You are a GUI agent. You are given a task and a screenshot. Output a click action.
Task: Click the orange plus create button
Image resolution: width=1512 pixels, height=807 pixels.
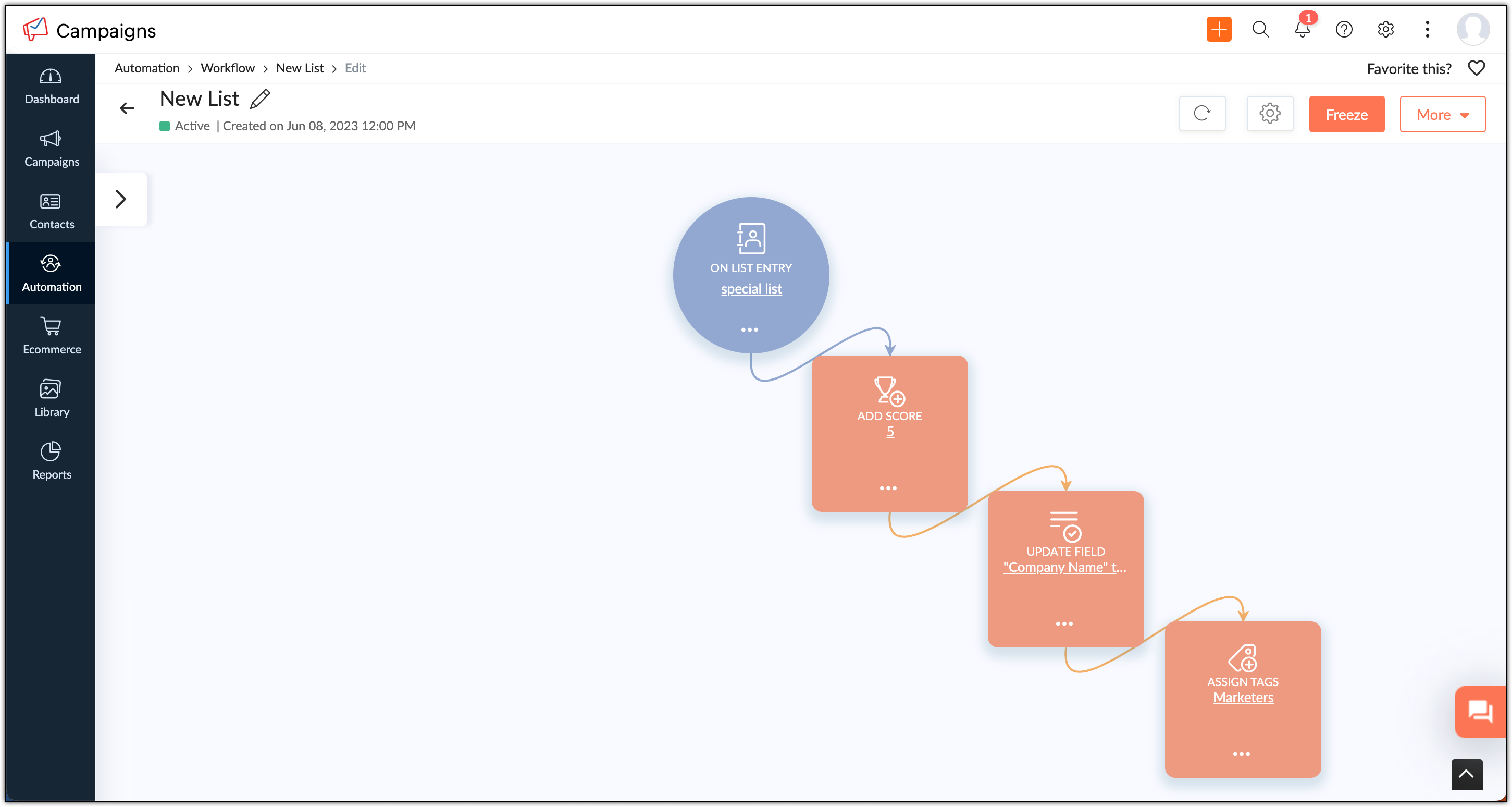[x=1219, y=29]
